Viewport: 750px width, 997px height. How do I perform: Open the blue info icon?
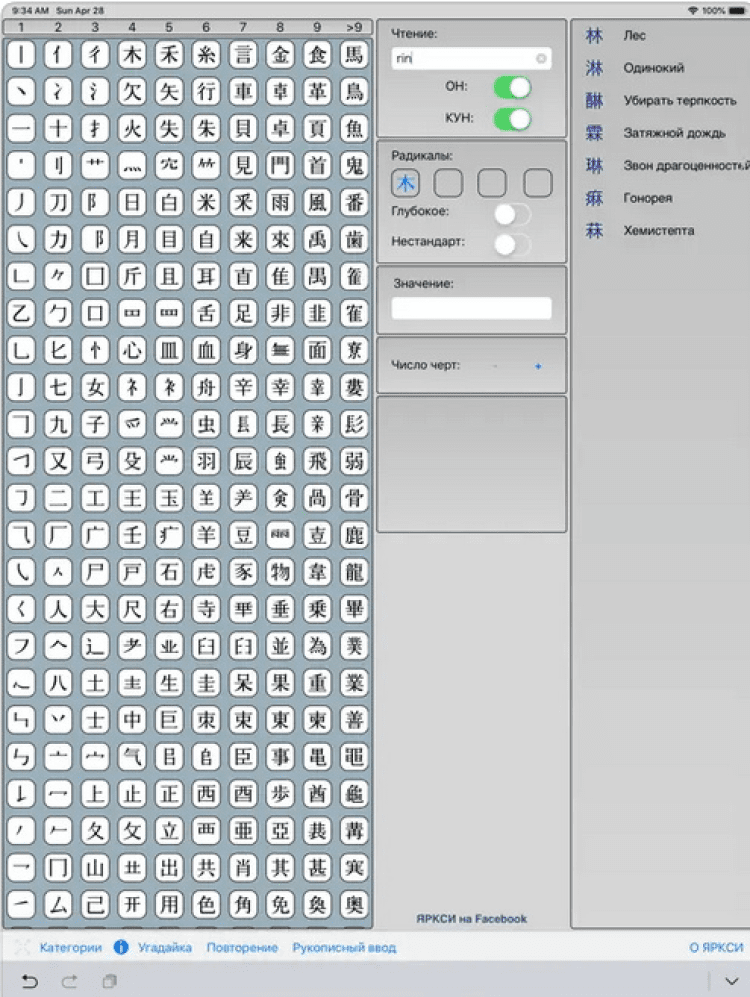121,947
